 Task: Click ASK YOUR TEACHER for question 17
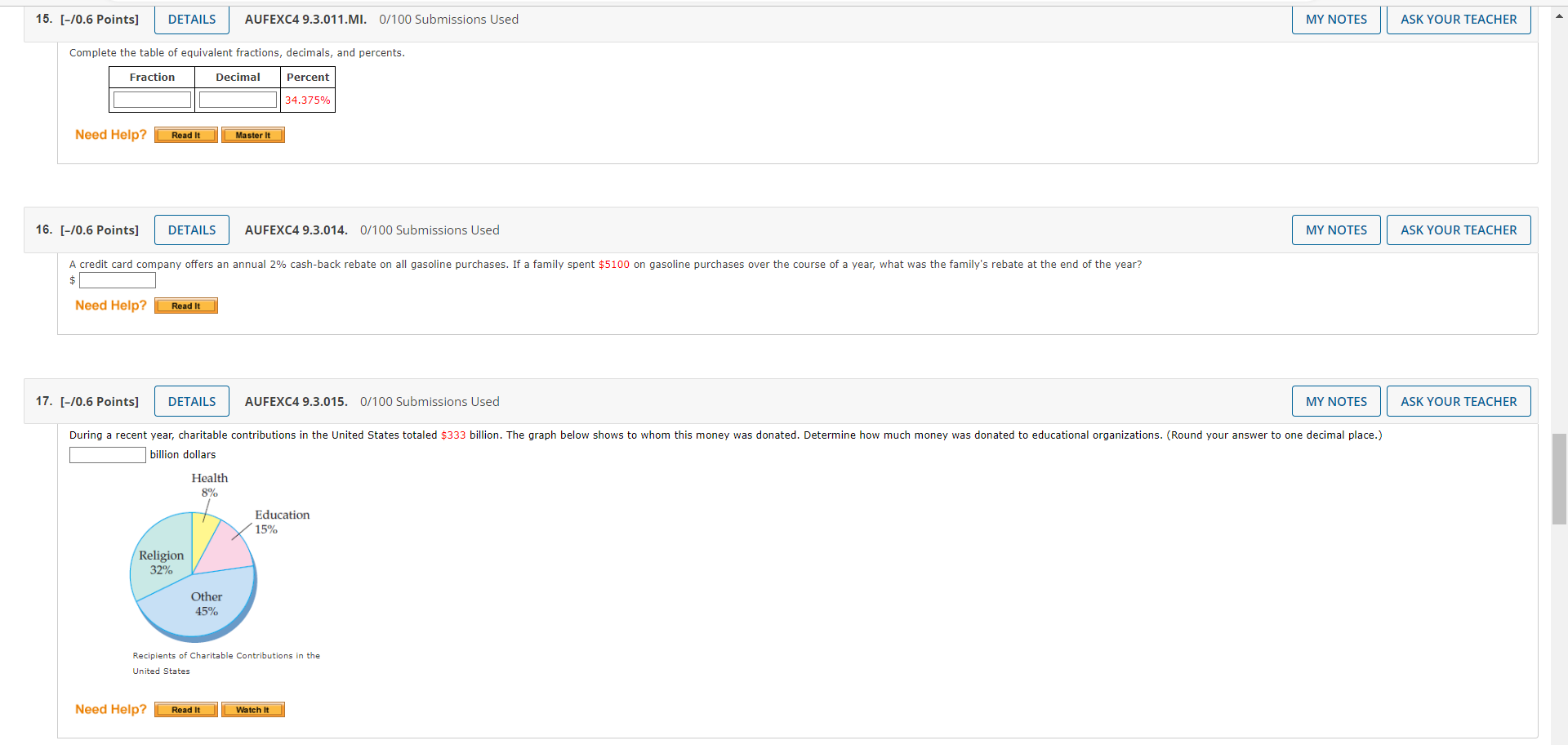click(1459, 401)
